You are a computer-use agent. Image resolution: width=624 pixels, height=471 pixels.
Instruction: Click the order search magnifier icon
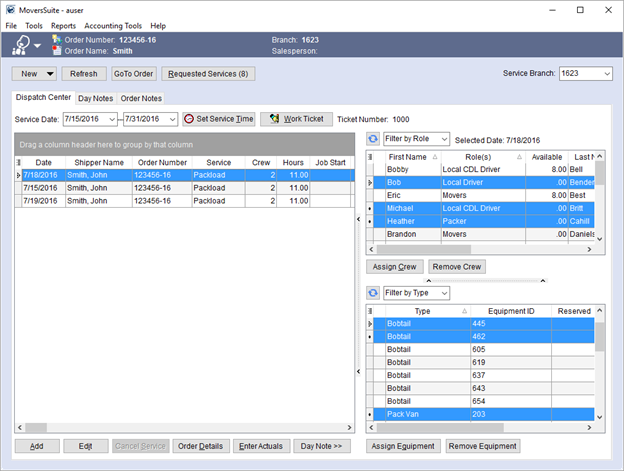pos(22,44)
